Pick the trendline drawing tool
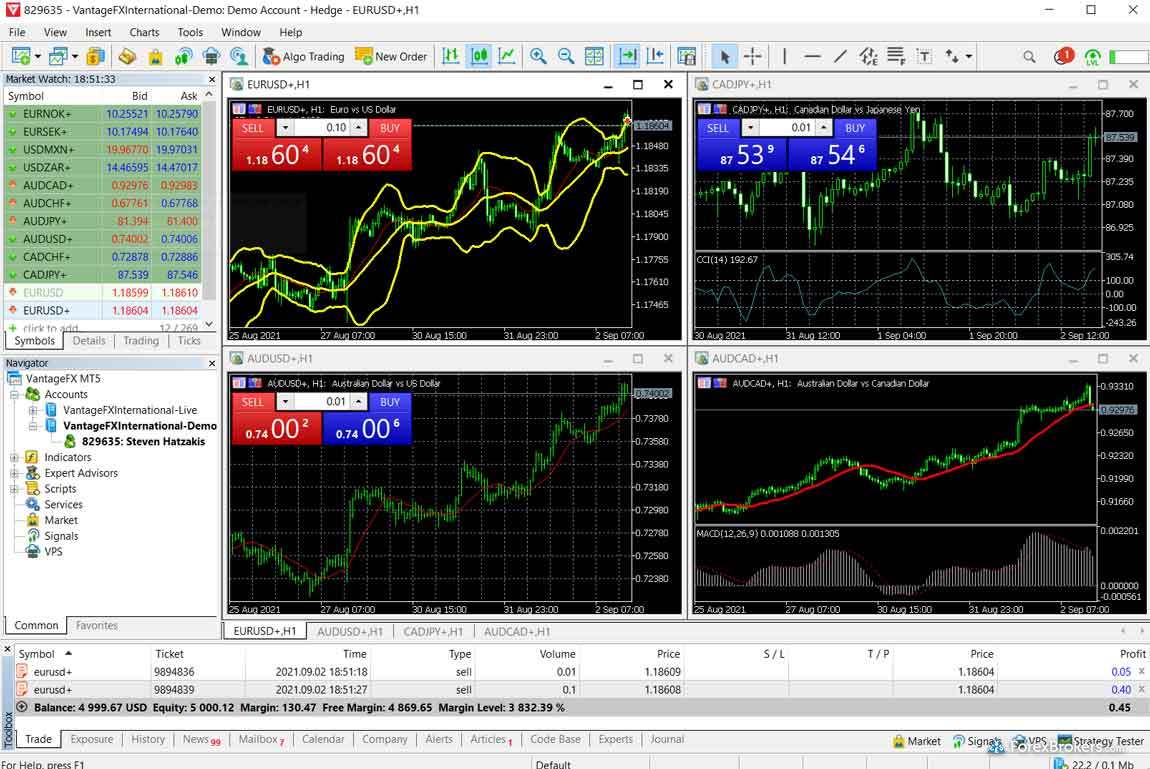Image resolution: width=1150 pixels, height=769 pixels. [840, 57]
